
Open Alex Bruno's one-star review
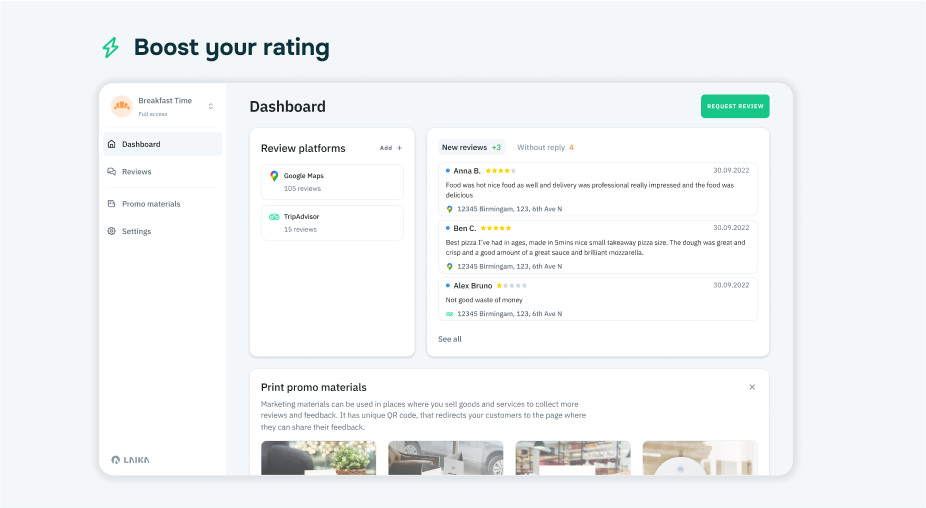[598, 299]
